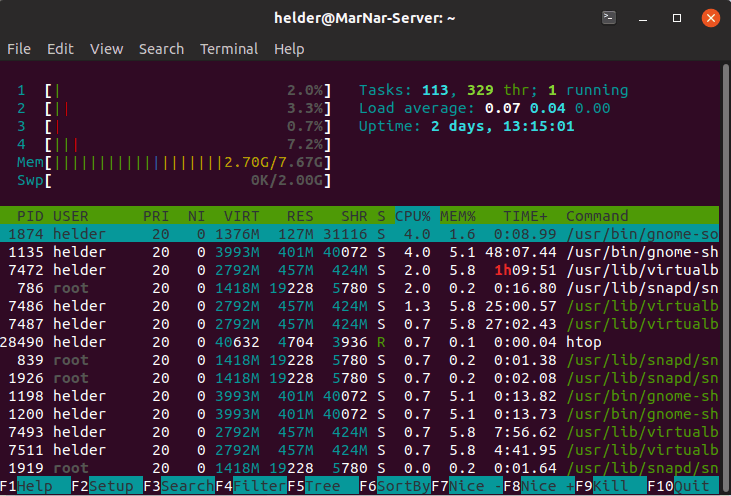Screen dimensions: 731x496
Task: Select process row with PID 1135
Action: pos(359,252)
